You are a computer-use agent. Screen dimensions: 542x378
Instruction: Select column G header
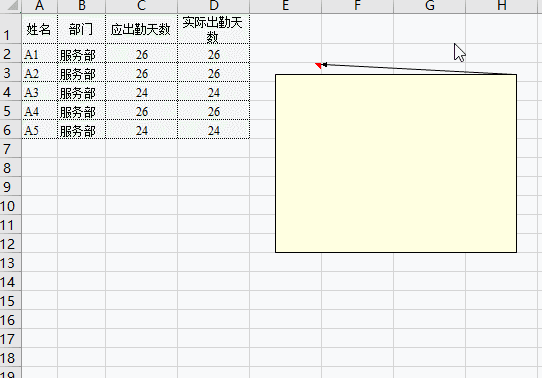tap(430, 6)
